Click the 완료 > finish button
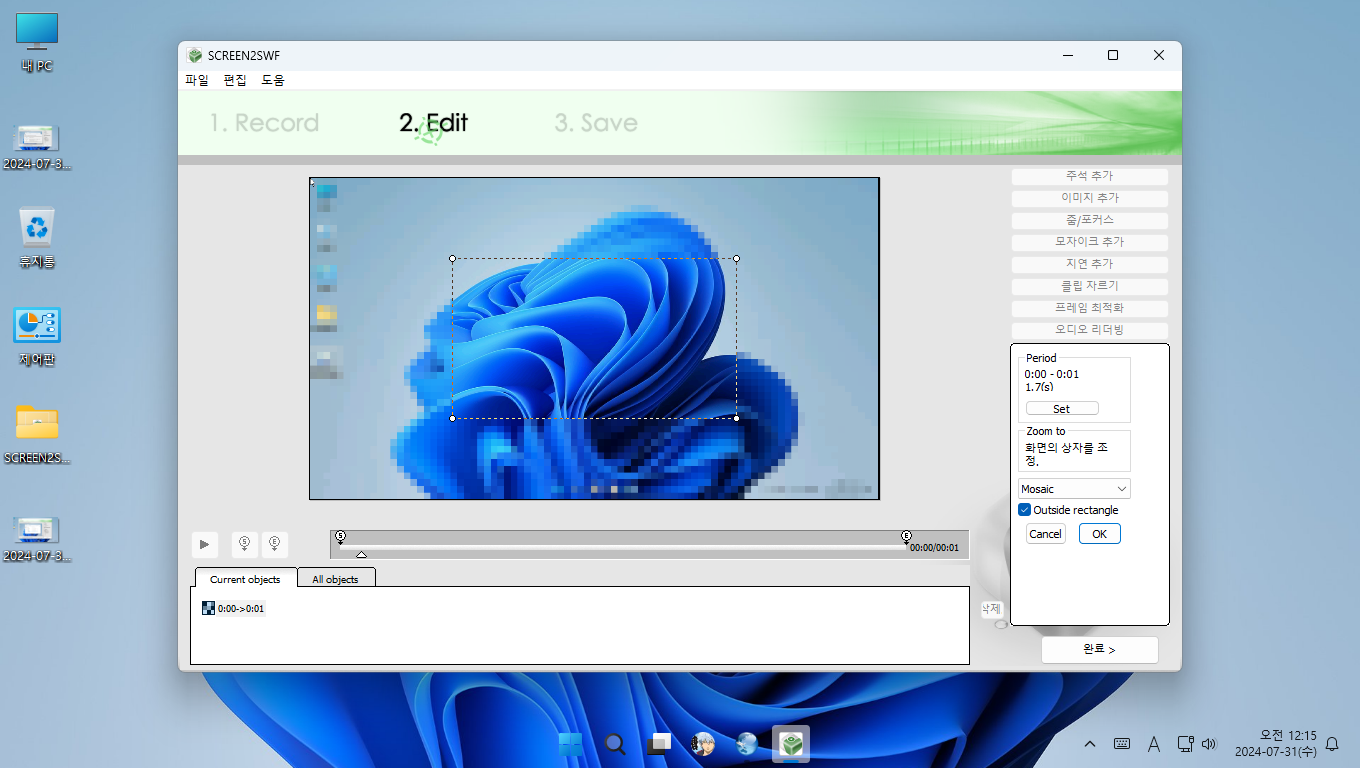Viewport: 1360px width, 768px height. click(1100, 649)
